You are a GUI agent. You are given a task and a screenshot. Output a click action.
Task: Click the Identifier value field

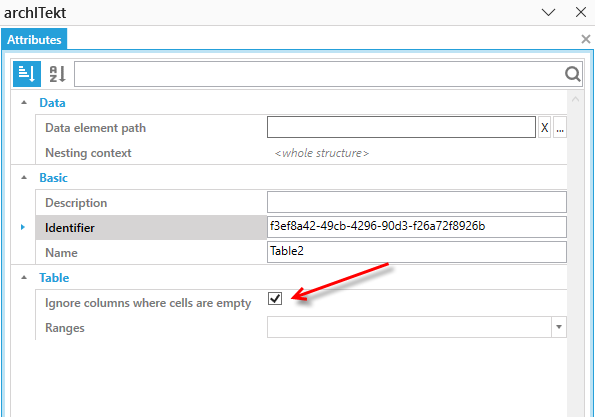point(417,227)
